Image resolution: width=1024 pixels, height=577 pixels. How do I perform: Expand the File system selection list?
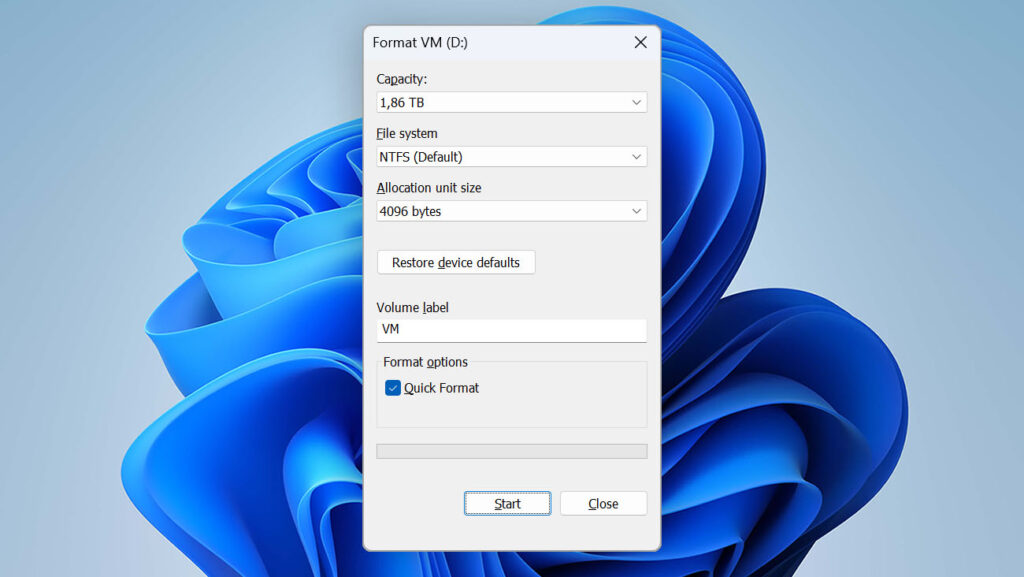tap(511, 157)
